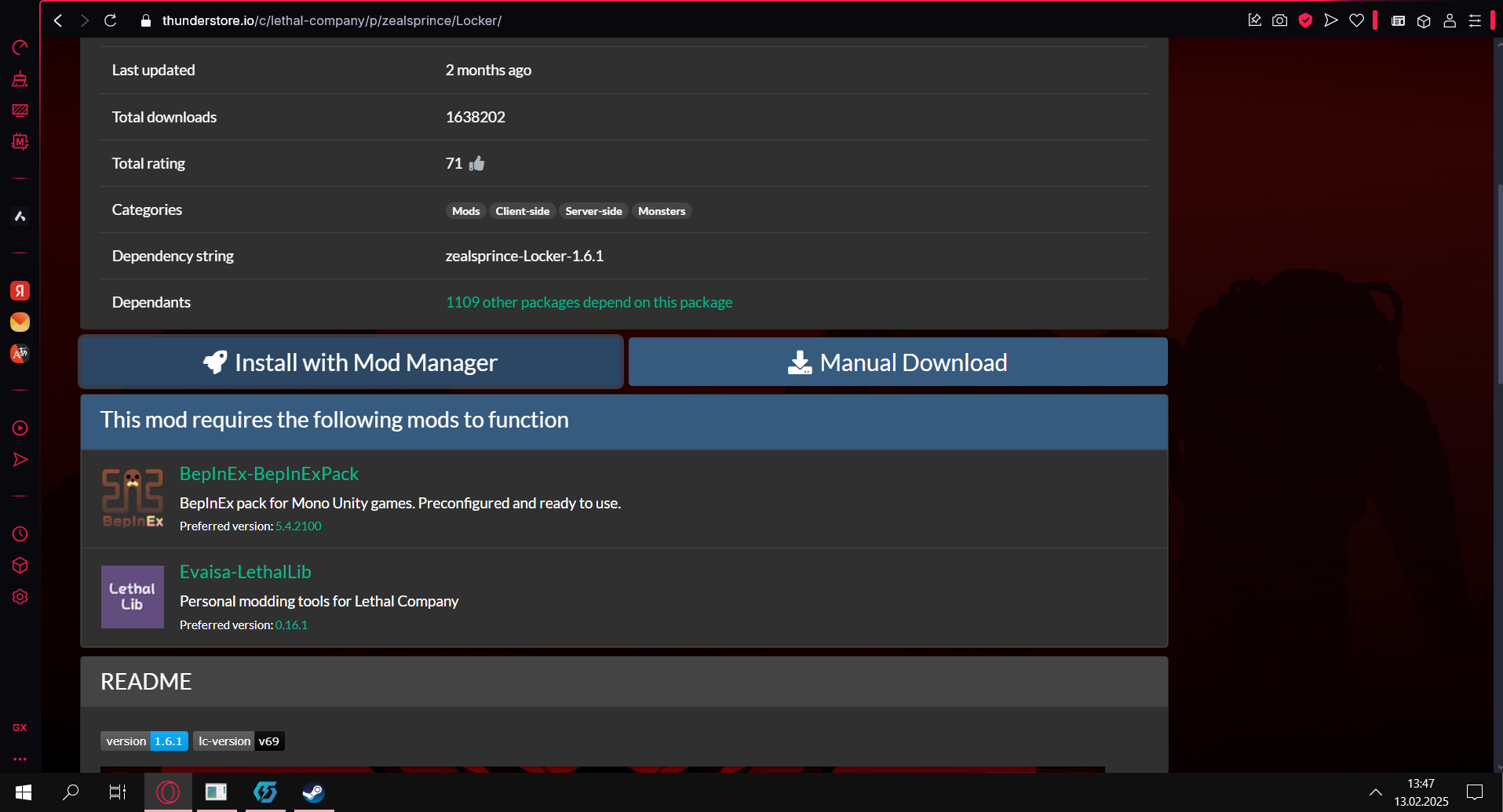
Task: Click the BepInEx package thumbnail
Action: pos(133,498)
